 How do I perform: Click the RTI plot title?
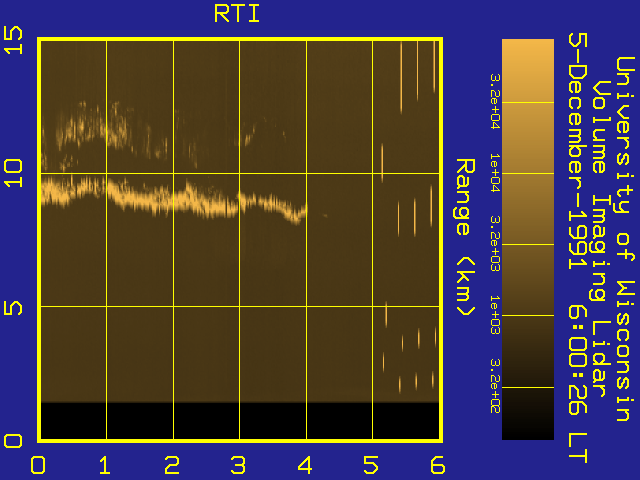coord(237,14)
